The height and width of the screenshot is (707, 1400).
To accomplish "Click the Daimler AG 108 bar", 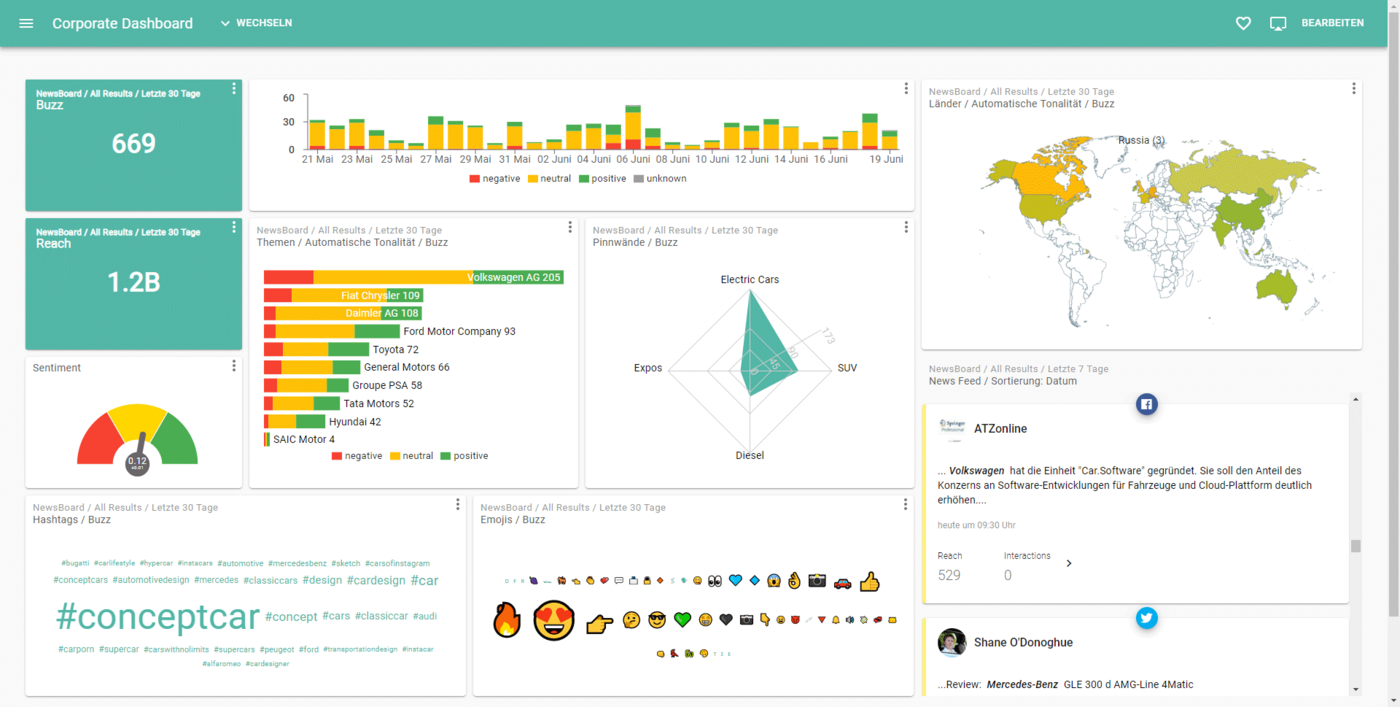I will click(342, 313).
